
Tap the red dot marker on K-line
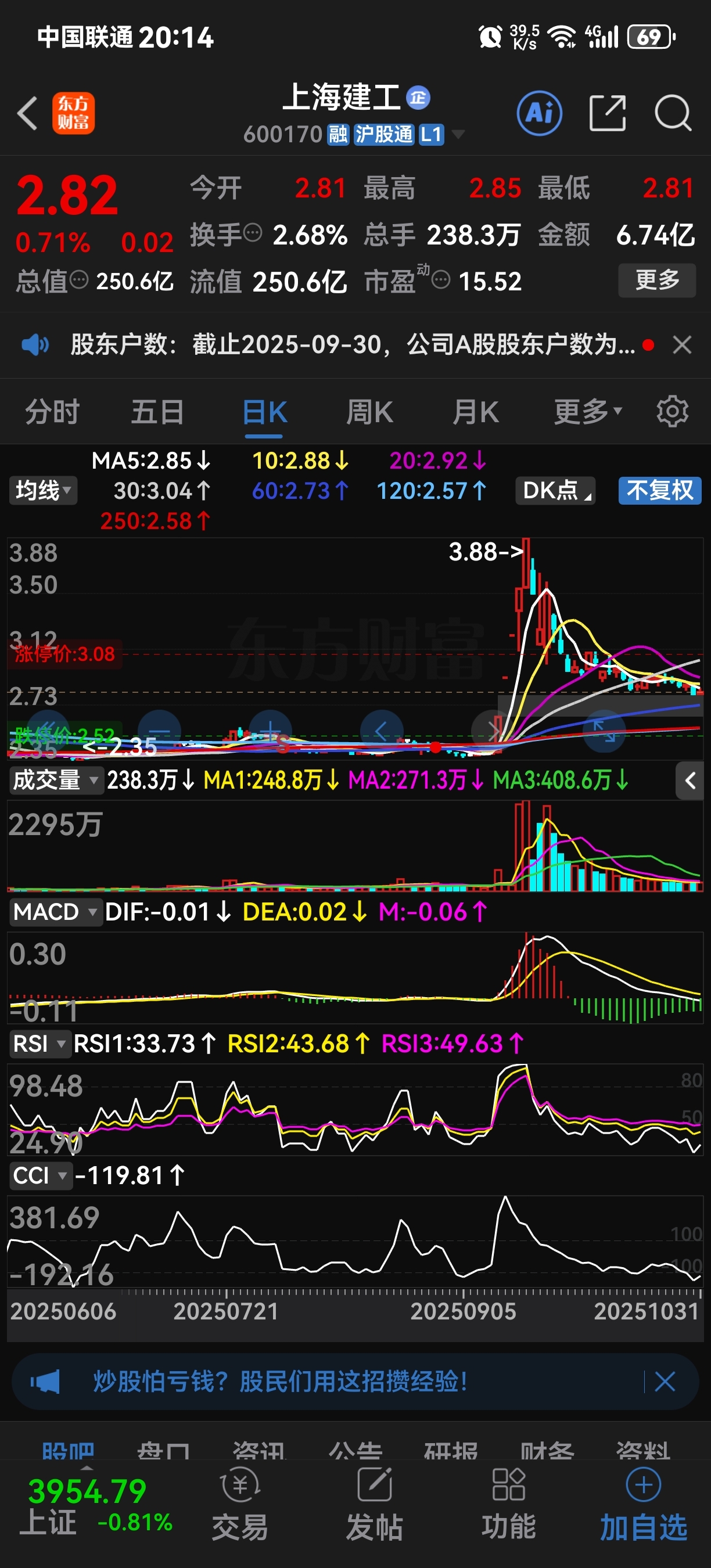click(x=435, y=747)
